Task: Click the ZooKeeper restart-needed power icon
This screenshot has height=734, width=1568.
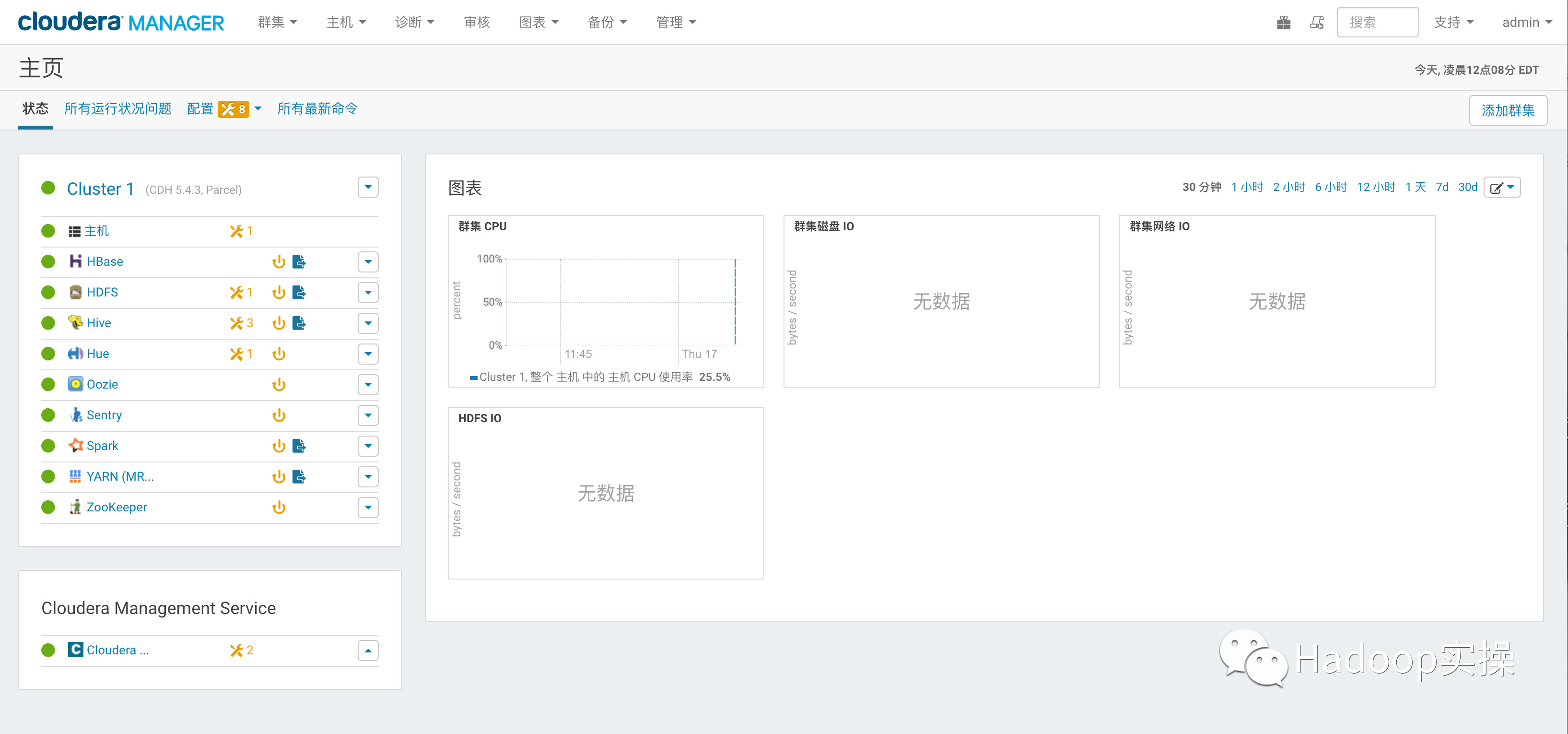Action: pyautogui.click(x=279, y=508)
